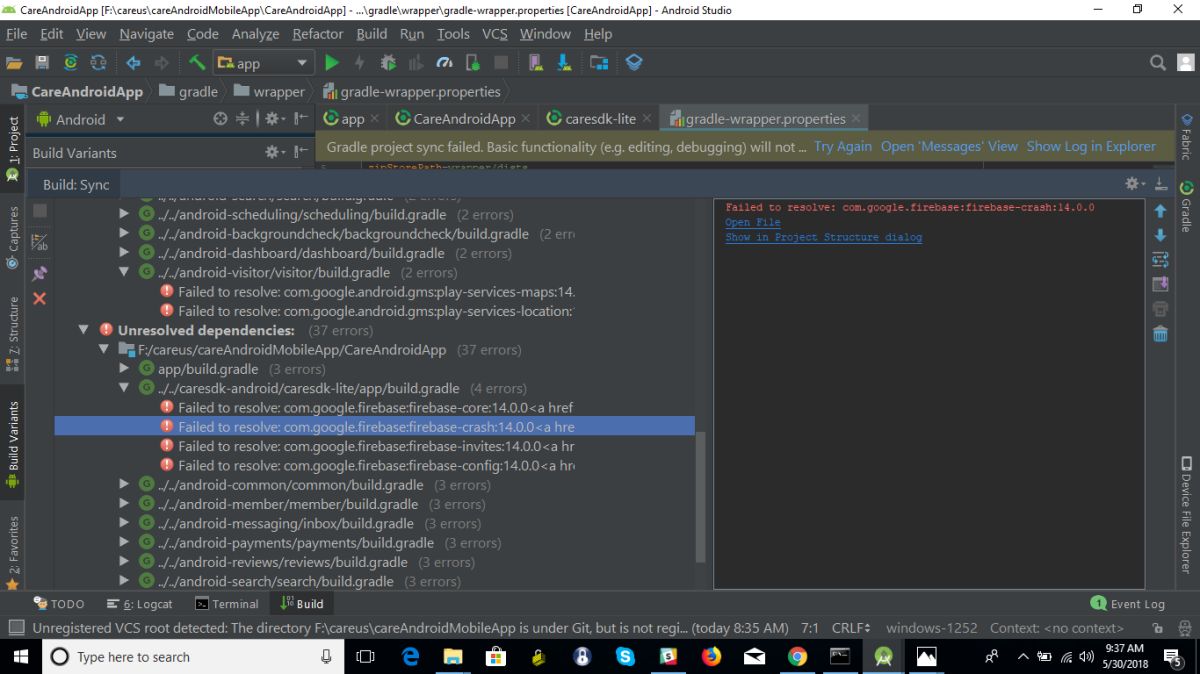This screenshot has height=674, width=1200.
Task: Collapse the android-visitor/visitor/build.gradle node
Action: (124, 272)
